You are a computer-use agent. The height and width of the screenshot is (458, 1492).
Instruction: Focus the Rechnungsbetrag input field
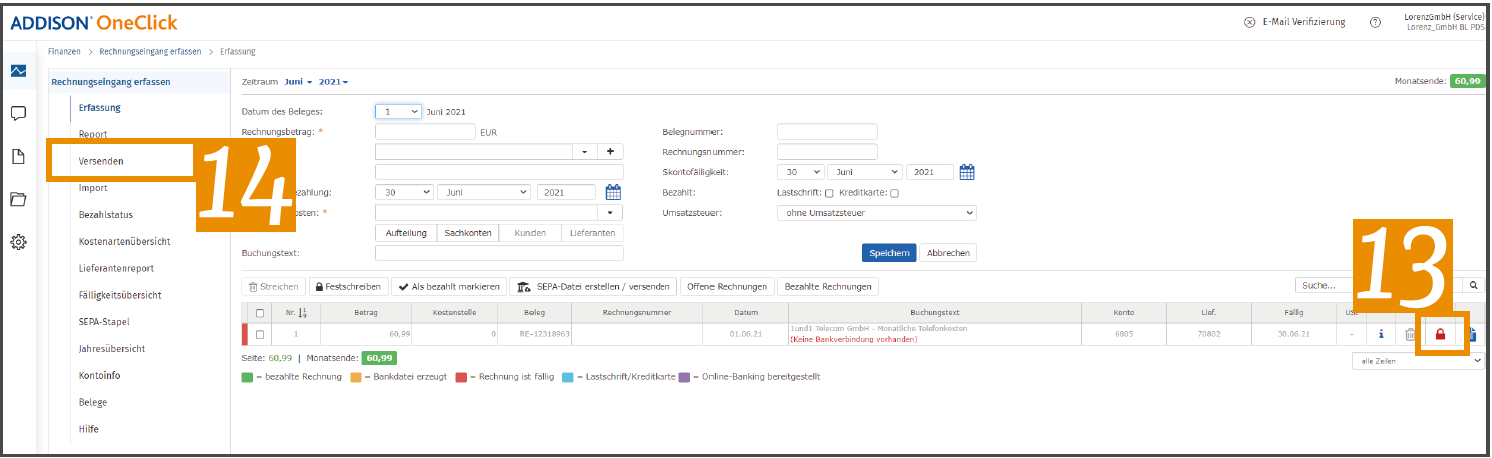click(x=425, y=131)
